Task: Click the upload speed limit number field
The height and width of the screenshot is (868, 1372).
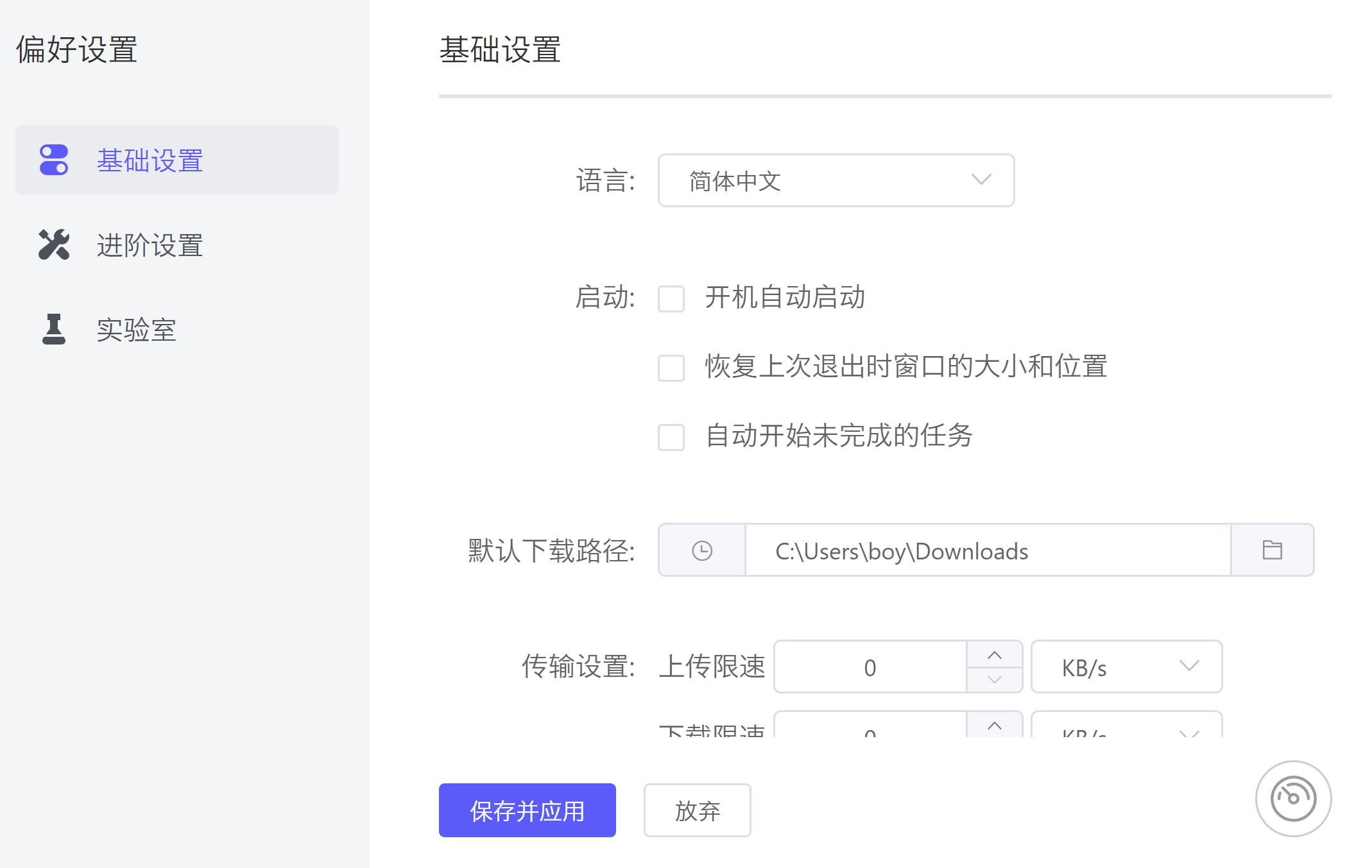Action: tap(870, 667)
